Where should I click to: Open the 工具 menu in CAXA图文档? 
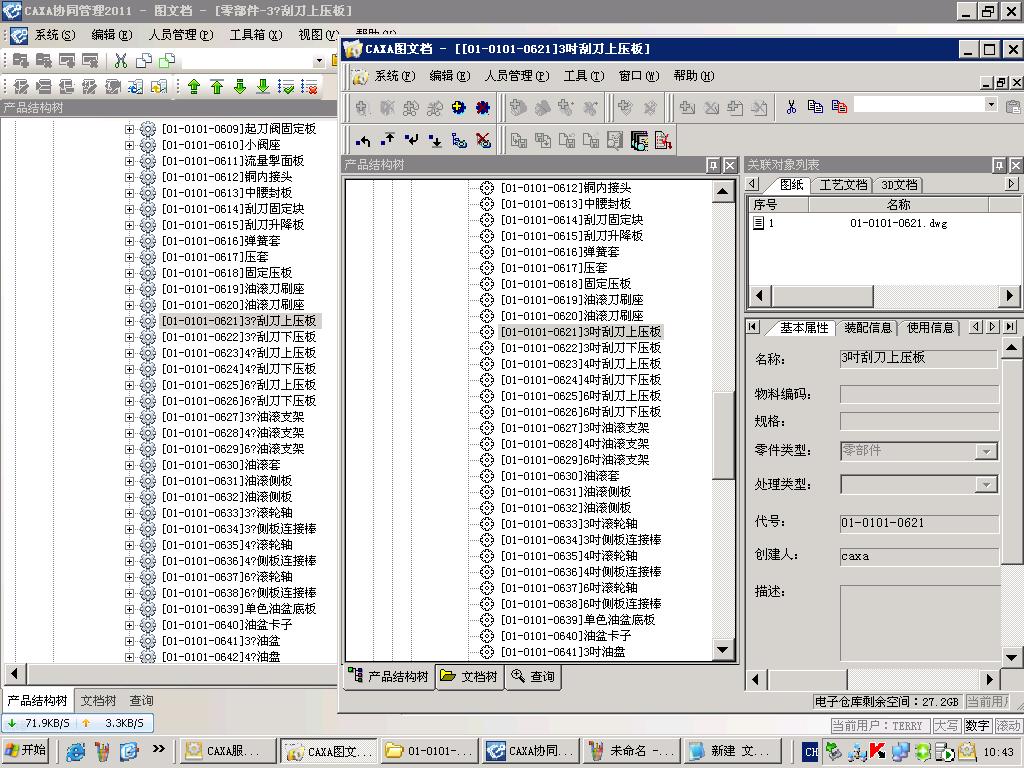pyautogui.click(x=580, y=76)
